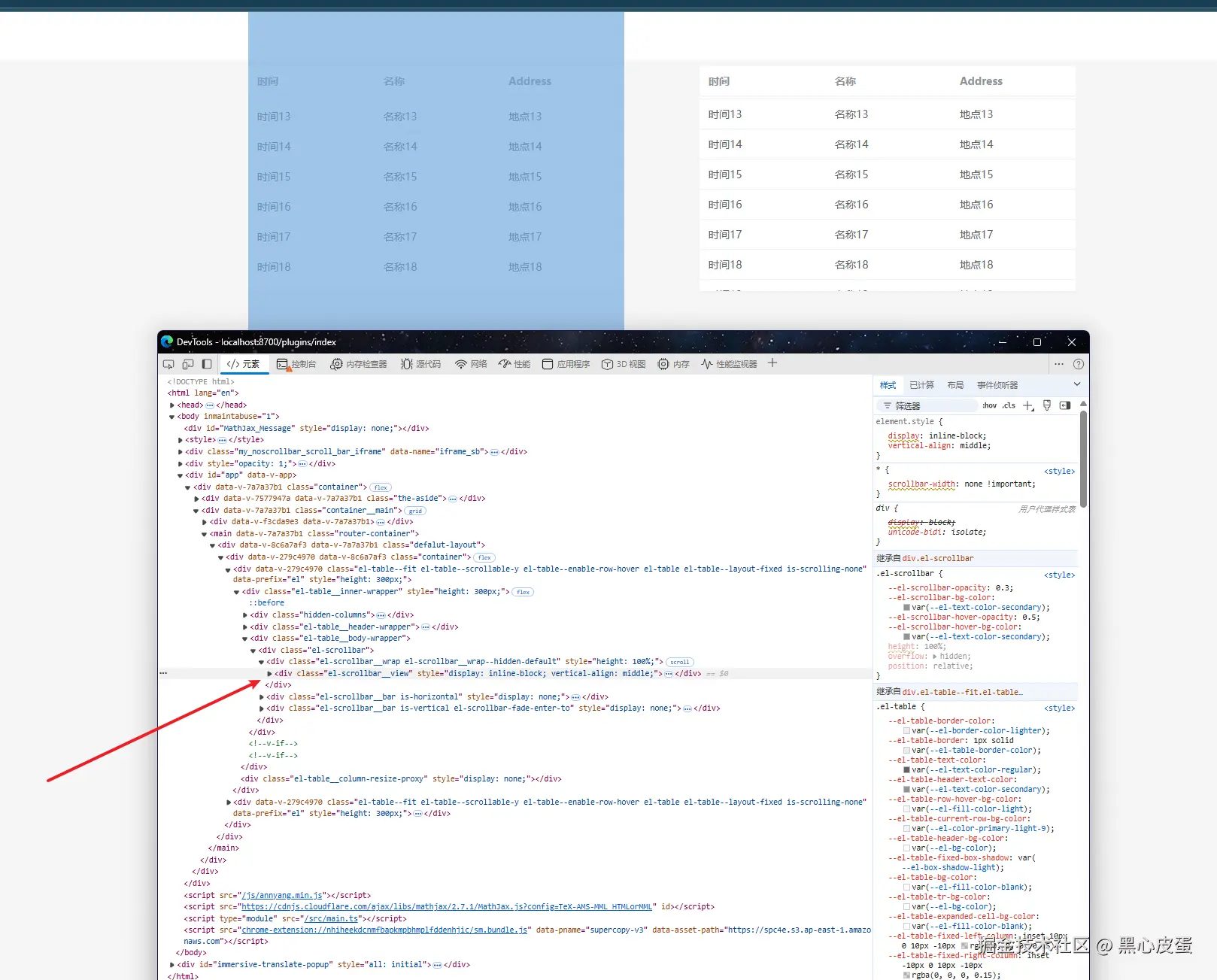
Task: Select the 布局 (Layout) pane tab
Action: coord(956,385)
